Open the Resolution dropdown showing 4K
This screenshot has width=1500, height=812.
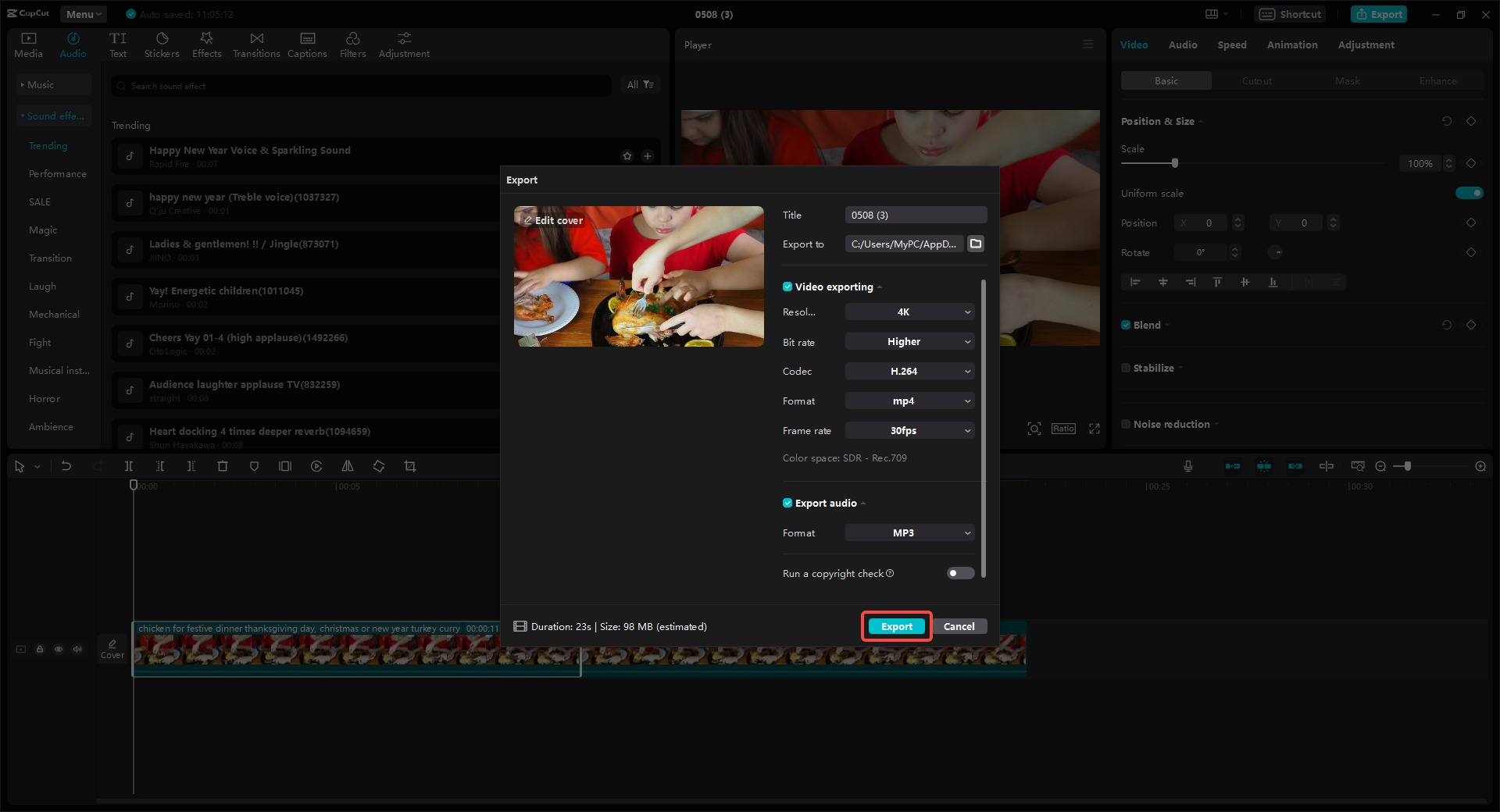coord(909,312)
